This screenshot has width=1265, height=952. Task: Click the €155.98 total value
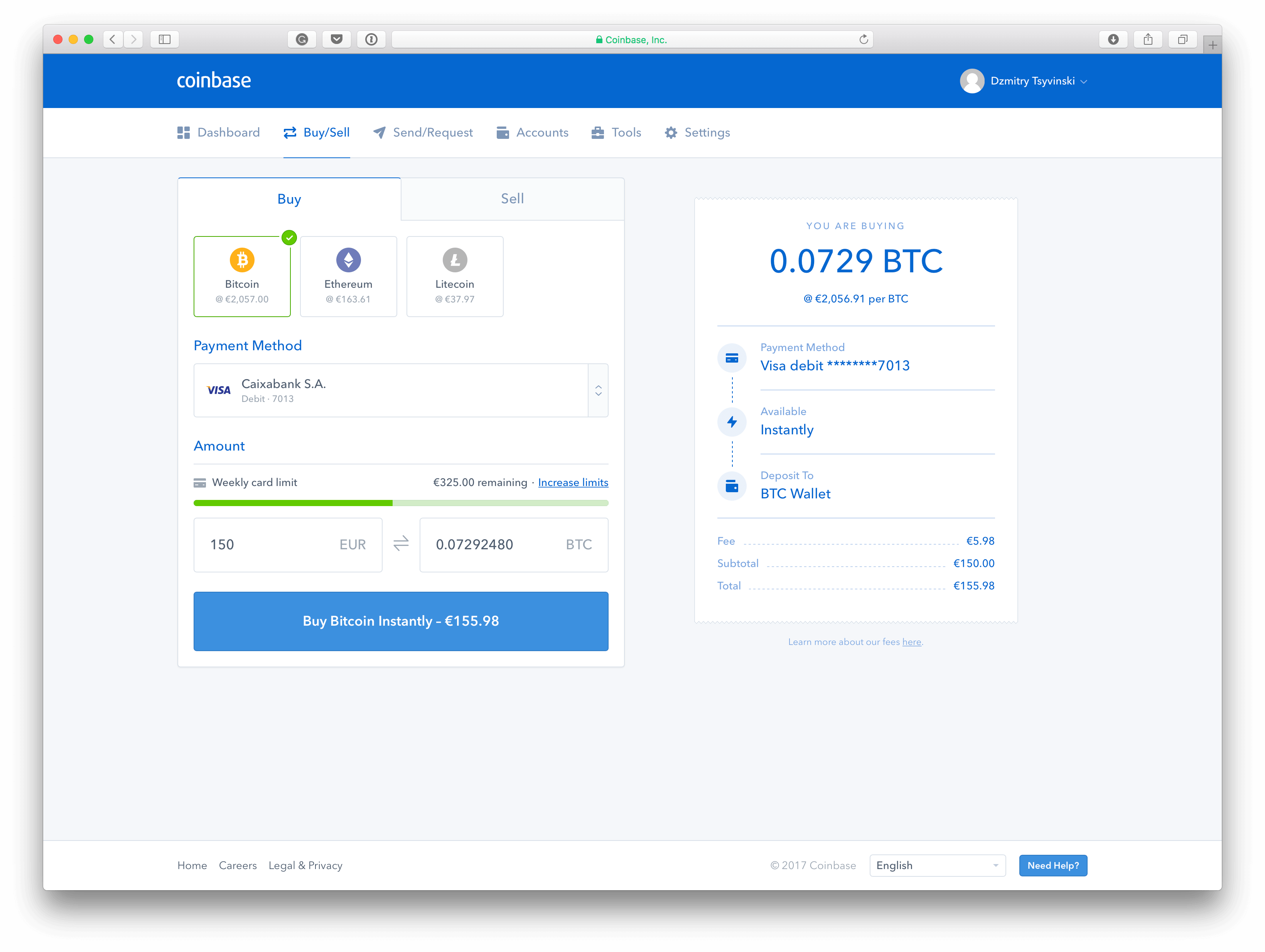[974, 585]
